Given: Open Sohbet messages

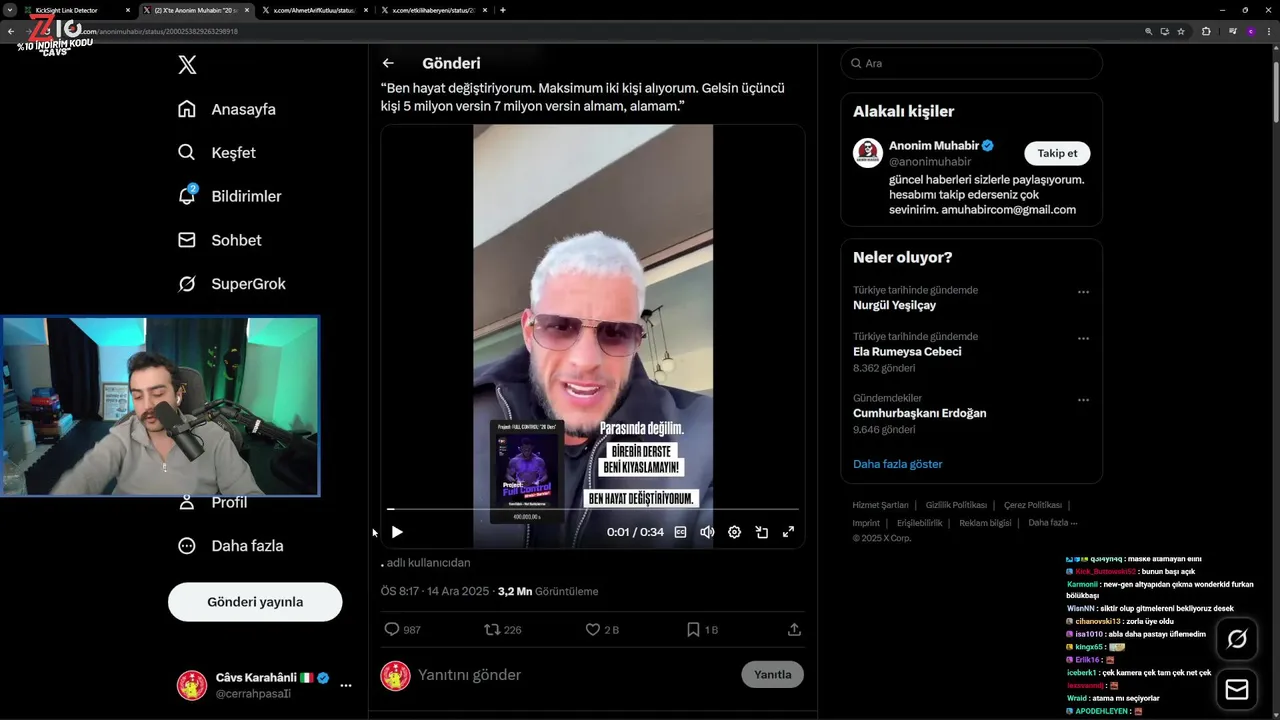Looking at the screenshot, I should [x=219, y=240].
